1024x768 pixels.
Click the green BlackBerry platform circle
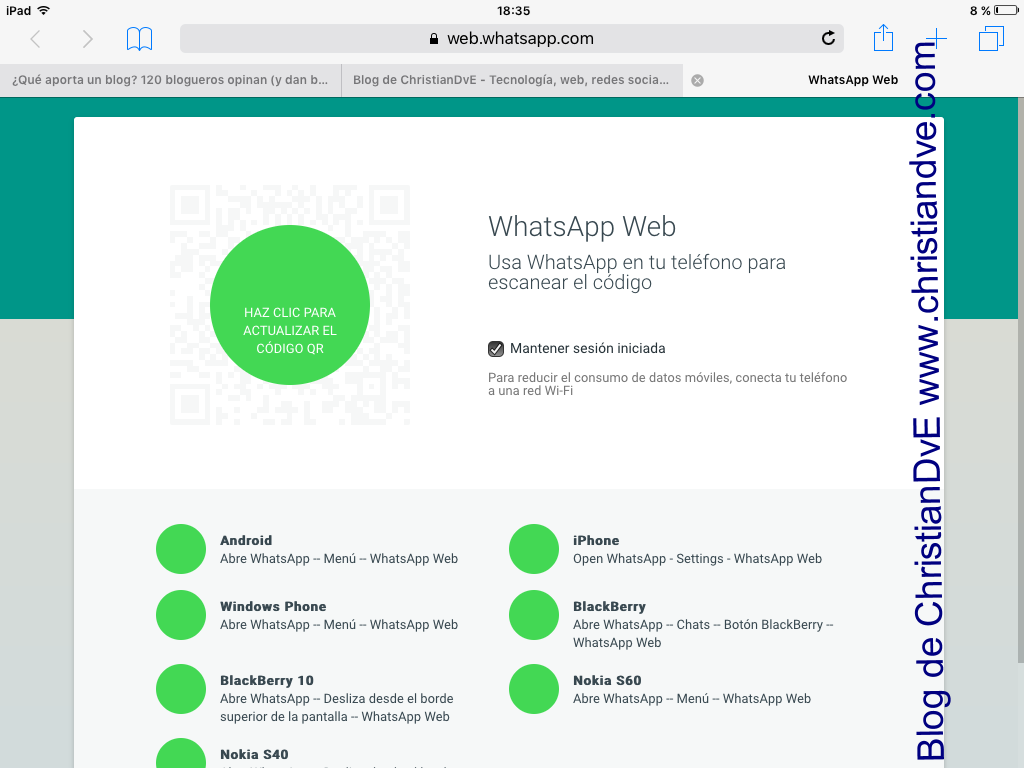(534, 615)
